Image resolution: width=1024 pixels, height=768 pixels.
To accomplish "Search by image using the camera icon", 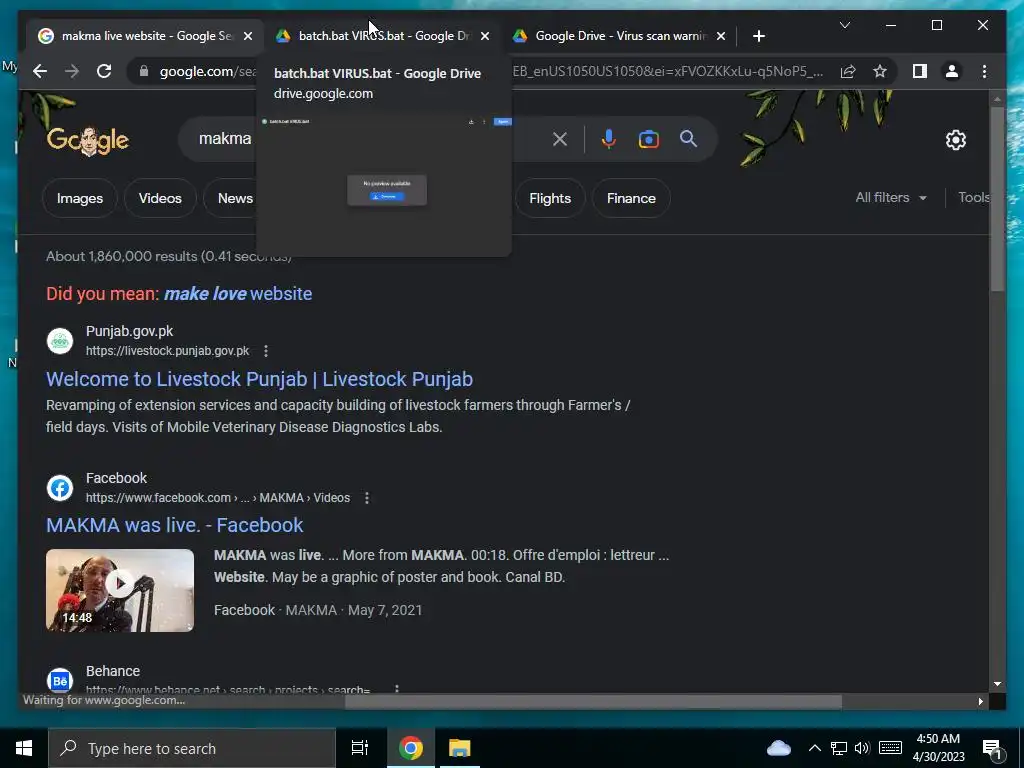I will [x=648, y=138].
